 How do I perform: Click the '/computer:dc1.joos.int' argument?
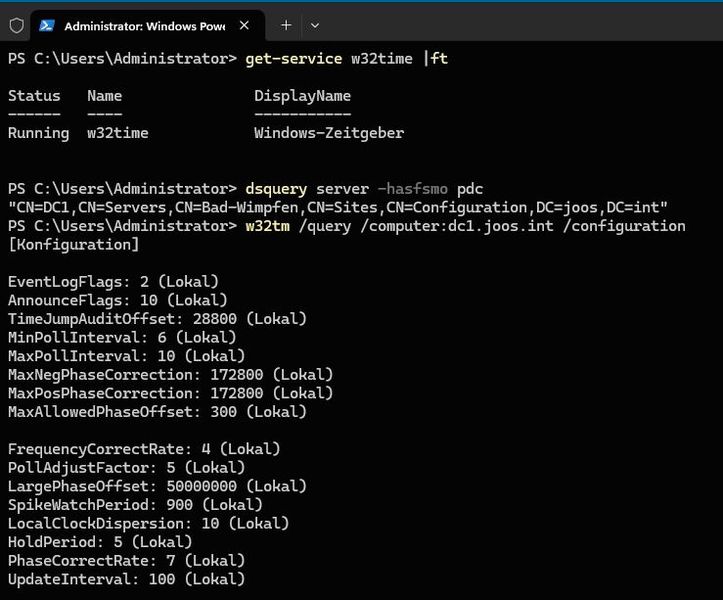(x=456, y=226)
